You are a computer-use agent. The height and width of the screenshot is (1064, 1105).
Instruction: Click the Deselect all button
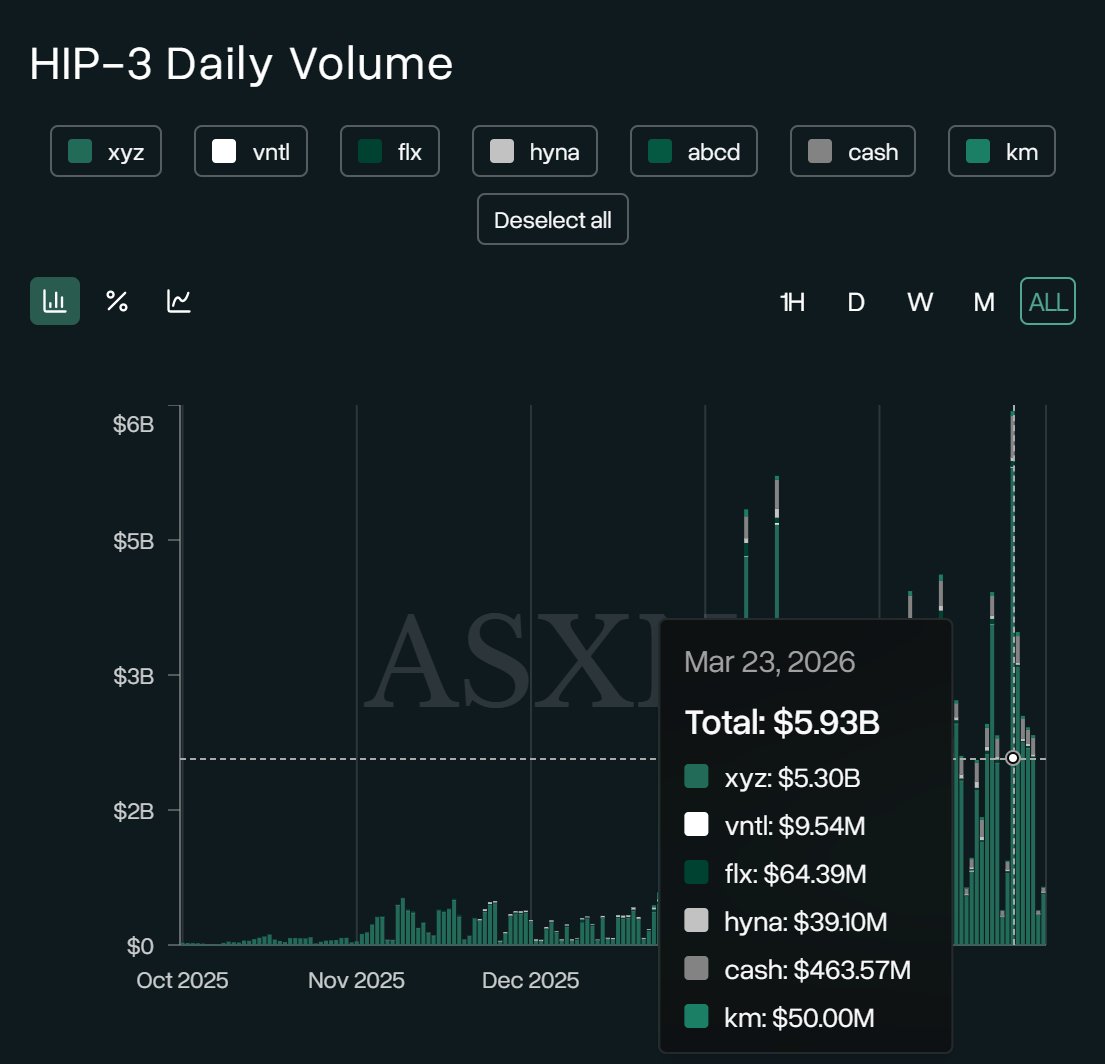pos(552,220)
